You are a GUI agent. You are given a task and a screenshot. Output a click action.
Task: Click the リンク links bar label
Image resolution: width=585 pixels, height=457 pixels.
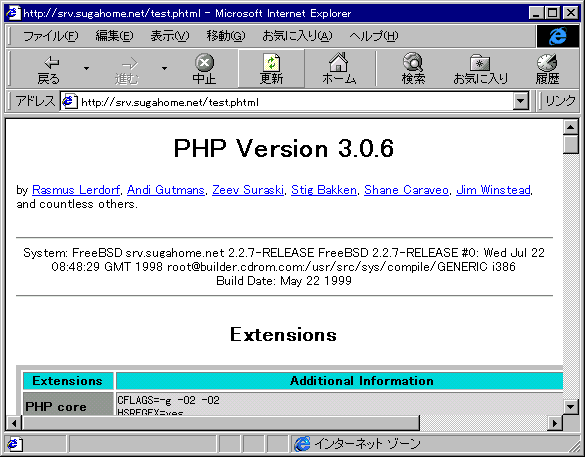pos(560,101)
